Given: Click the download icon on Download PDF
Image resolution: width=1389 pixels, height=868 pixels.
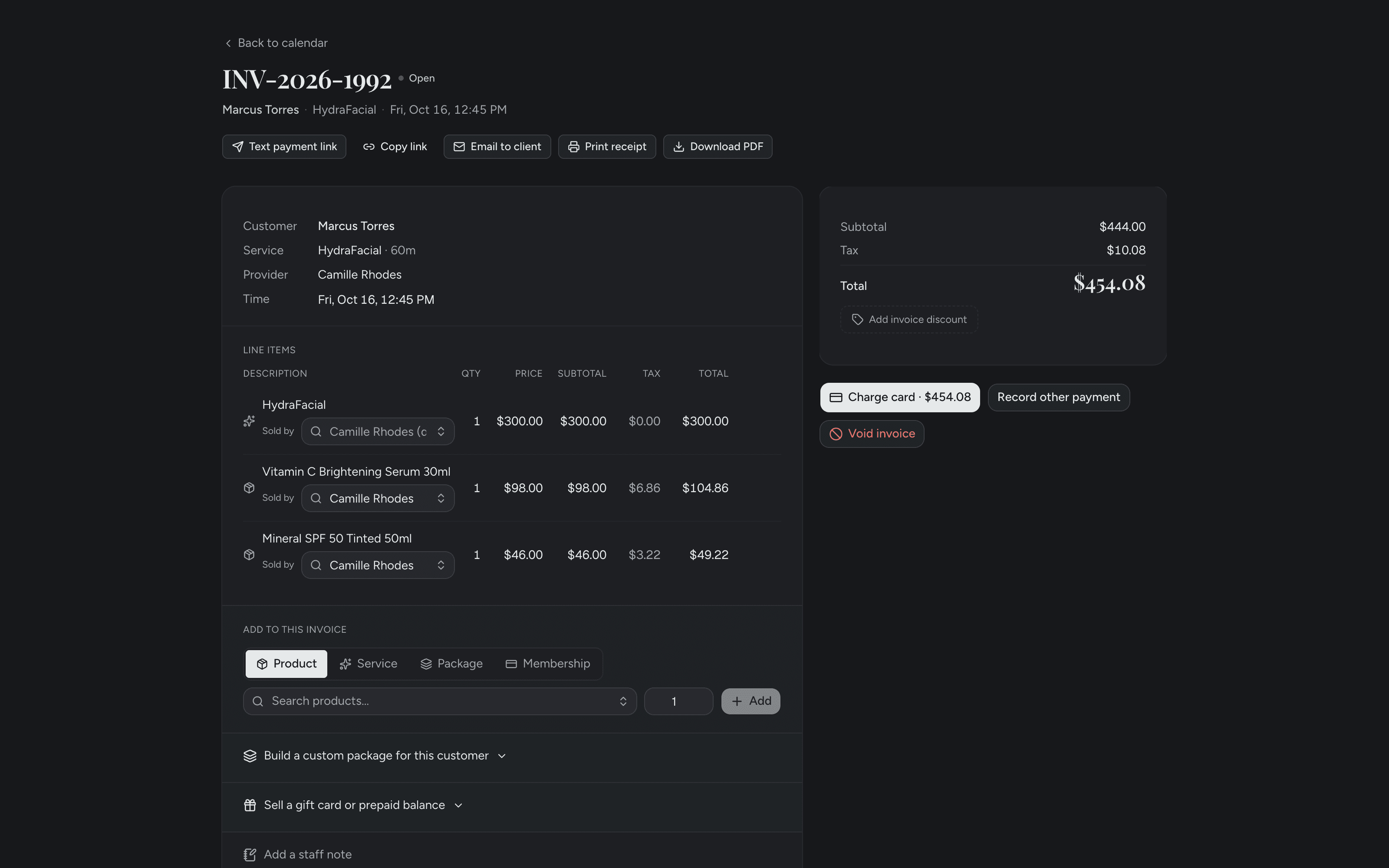Looking at the screenshot, I should point(678,147).
